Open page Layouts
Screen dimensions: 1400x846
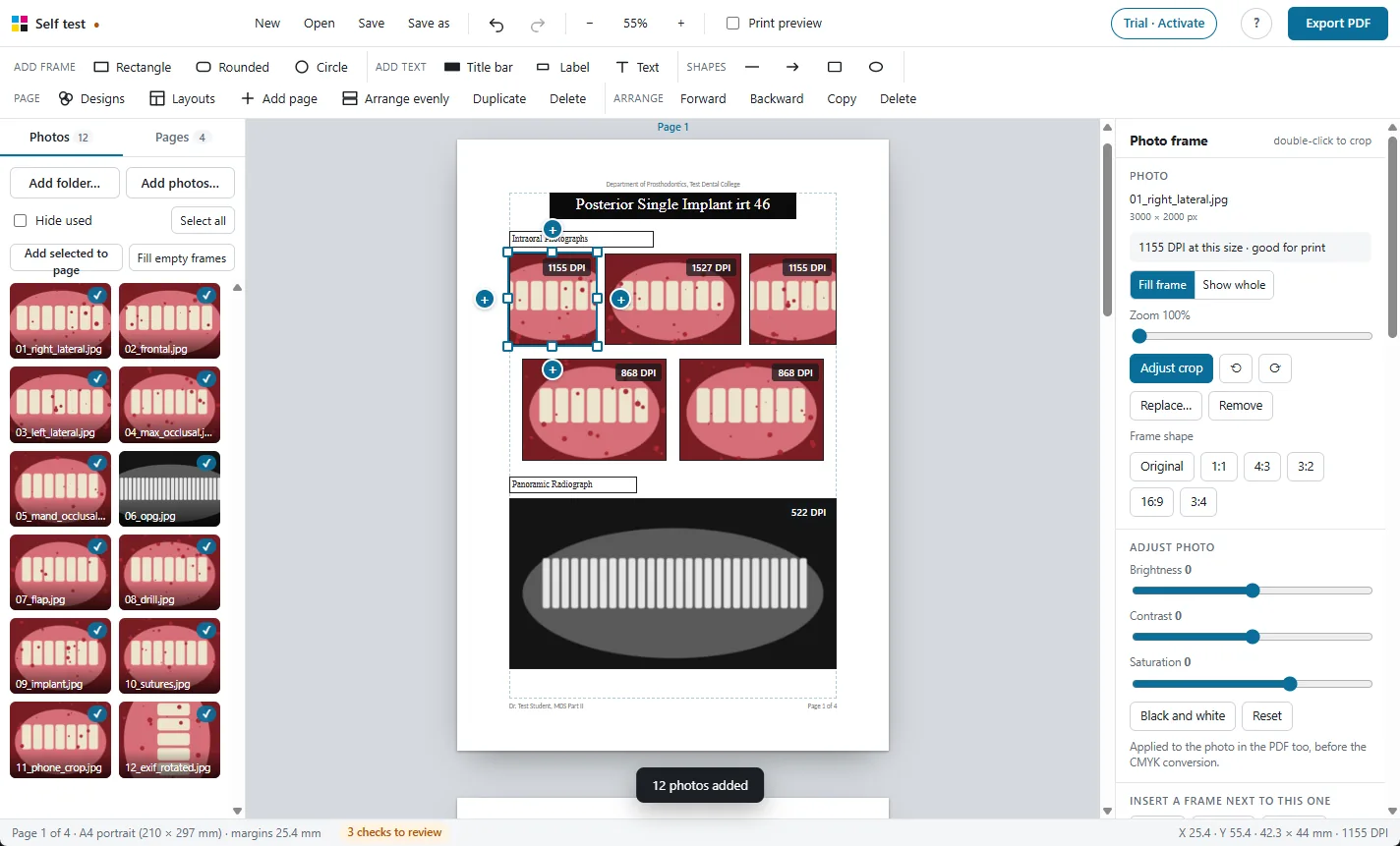[x=182, y=98]
